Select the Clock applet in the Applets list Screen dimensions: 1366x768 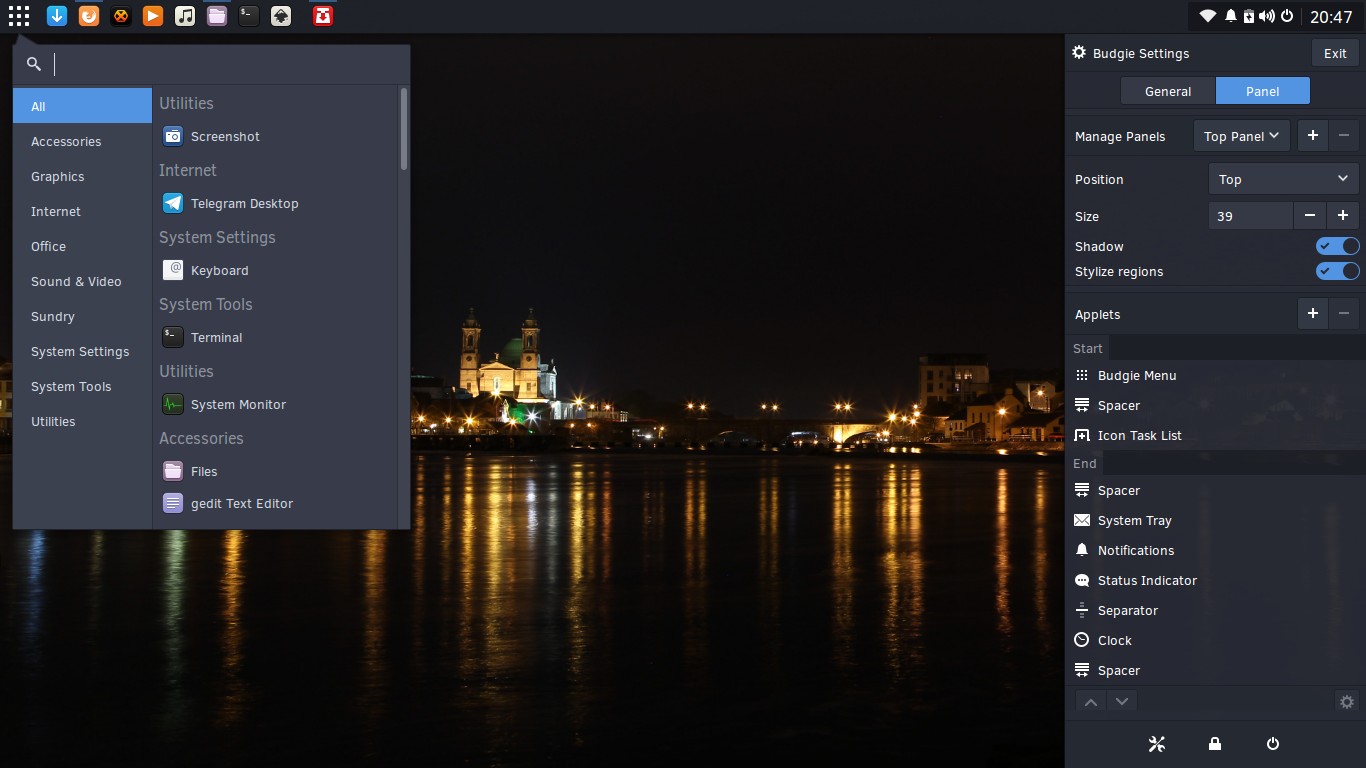[x=1113, y=640]
